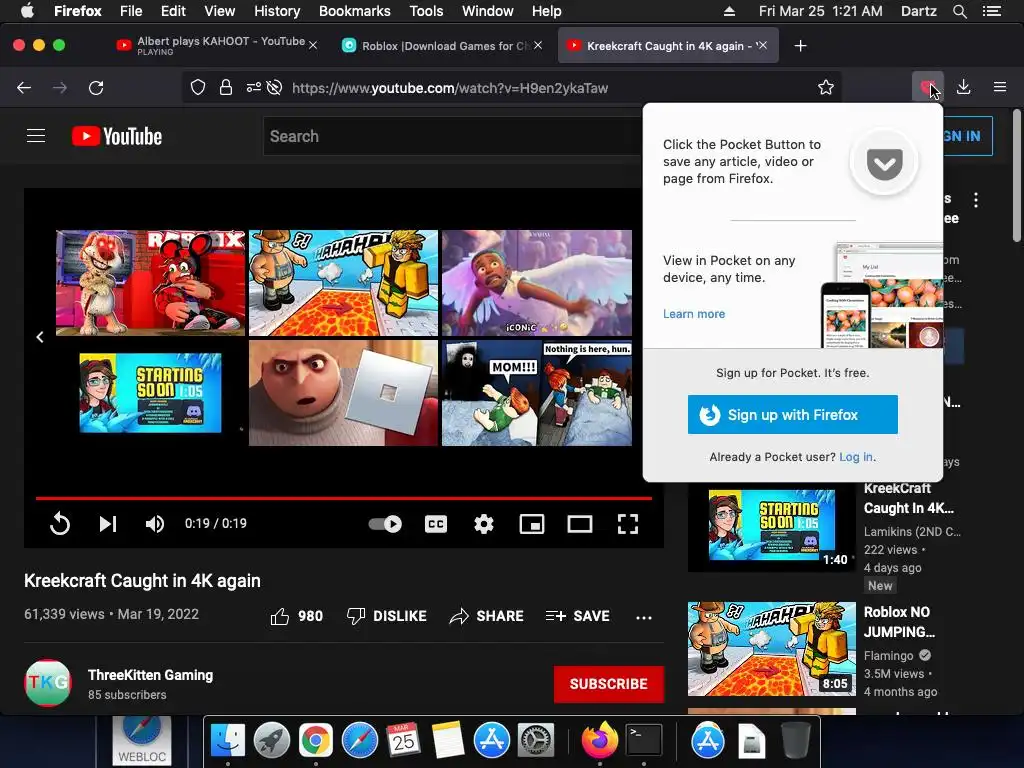Click the Pocket Log in link
This screenshot has width=1024, height=768.
pos(856,457)
